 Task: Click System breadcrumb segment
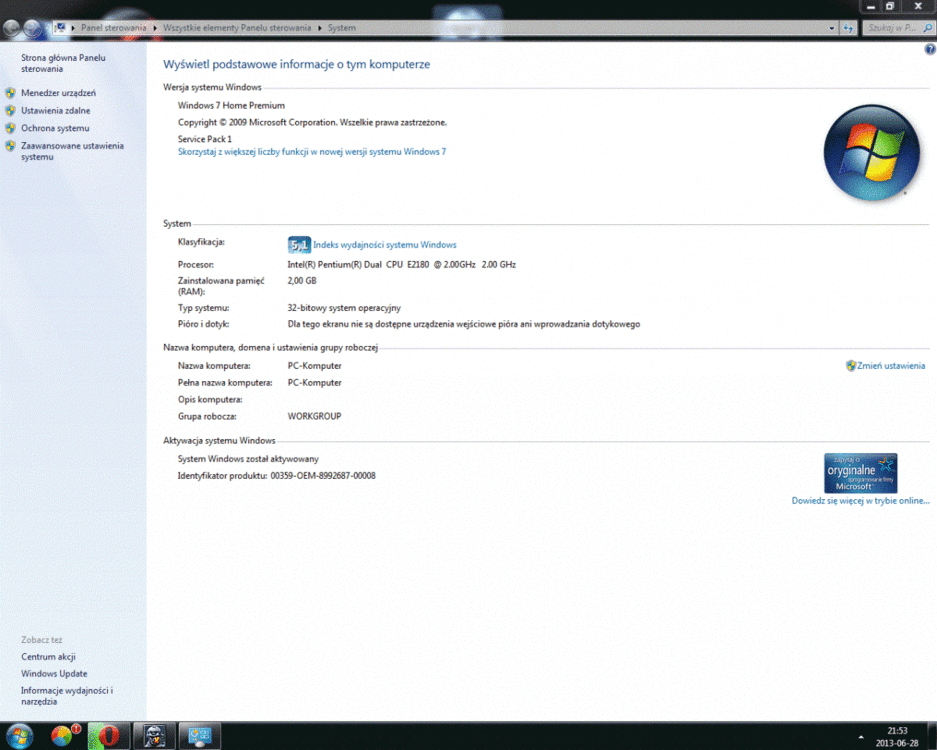tap(341, 27)
